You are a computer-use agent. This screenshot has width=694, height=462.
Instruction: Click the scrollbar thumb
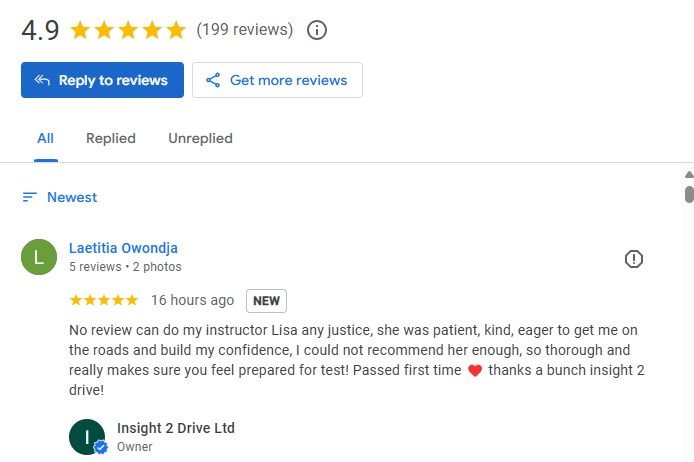(x=688, y=194)
